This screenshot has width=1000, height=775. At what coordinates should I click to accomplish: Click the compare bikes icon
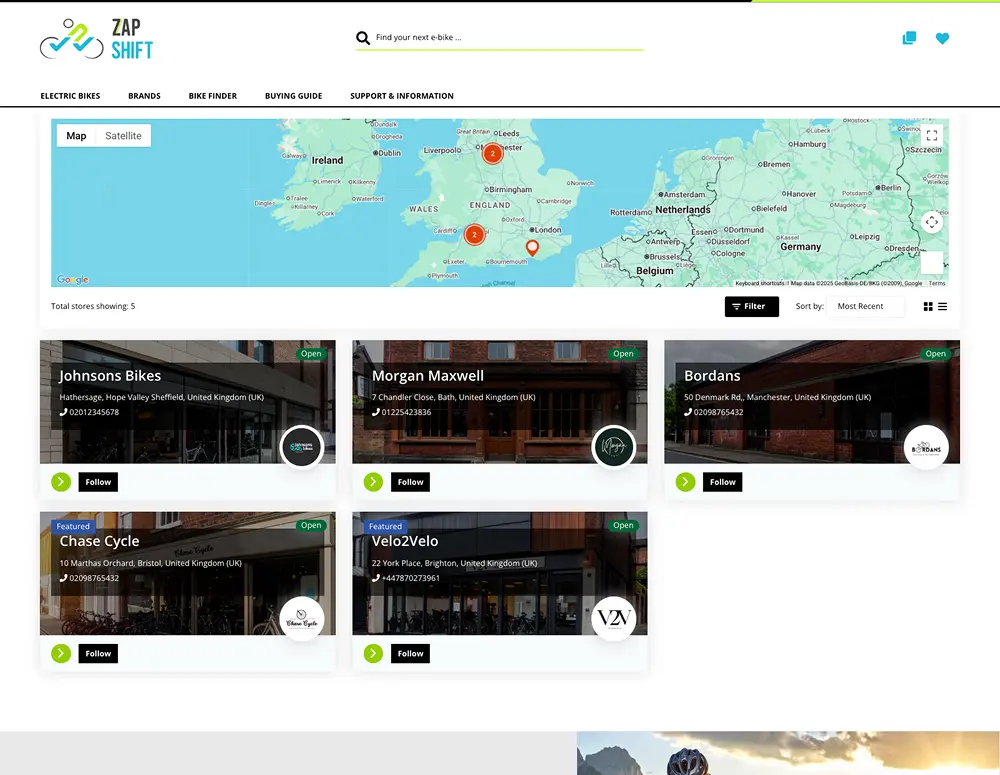[x=908, y=37]
